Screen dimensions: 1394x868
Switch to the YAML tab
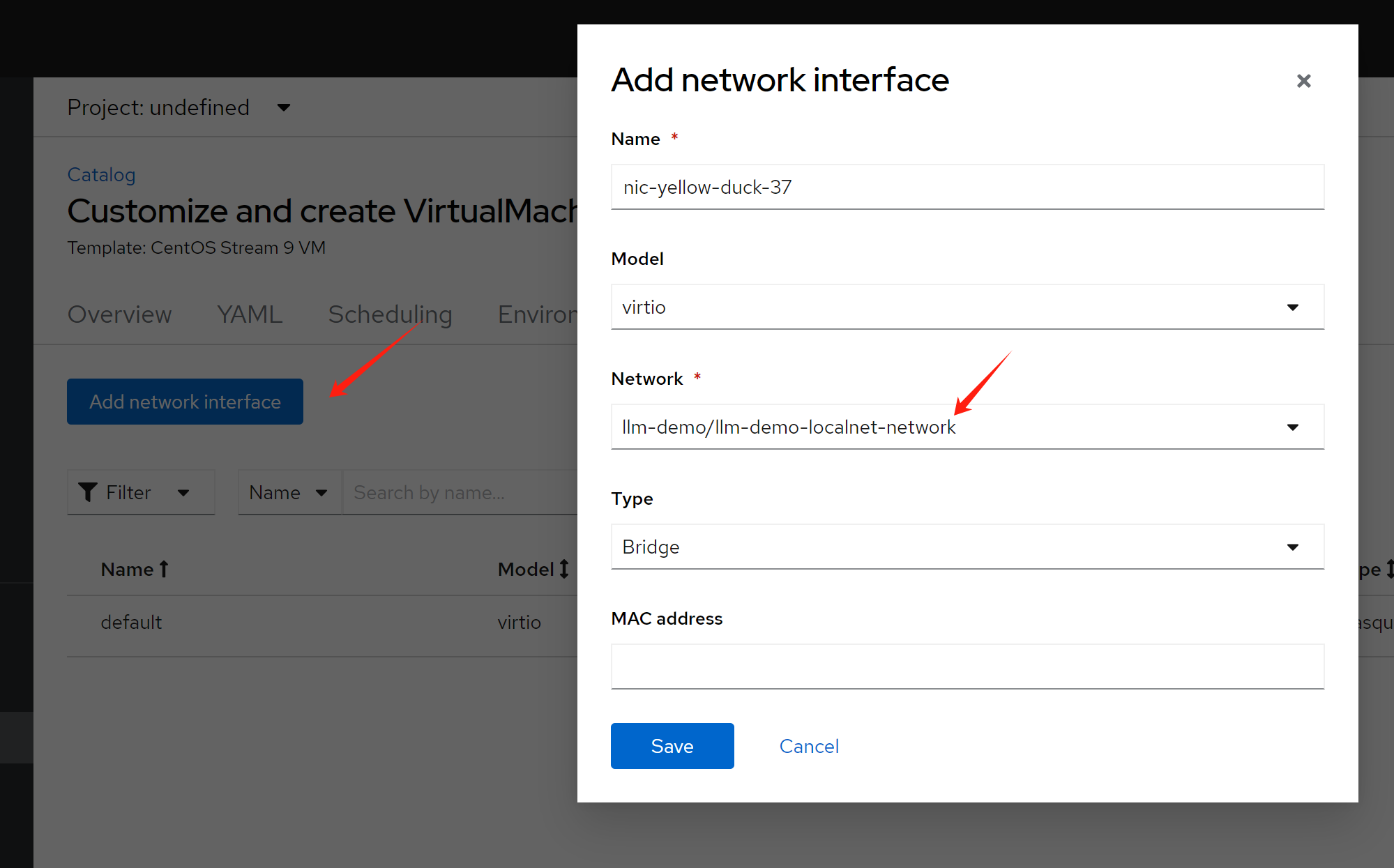pyautogui.click(x=250, y=314)
